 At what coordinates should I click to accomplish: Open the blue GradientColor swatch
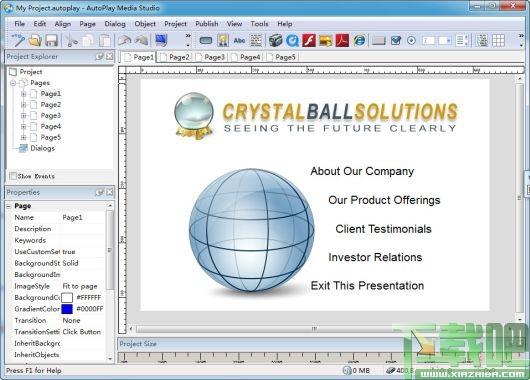(67, 309)
